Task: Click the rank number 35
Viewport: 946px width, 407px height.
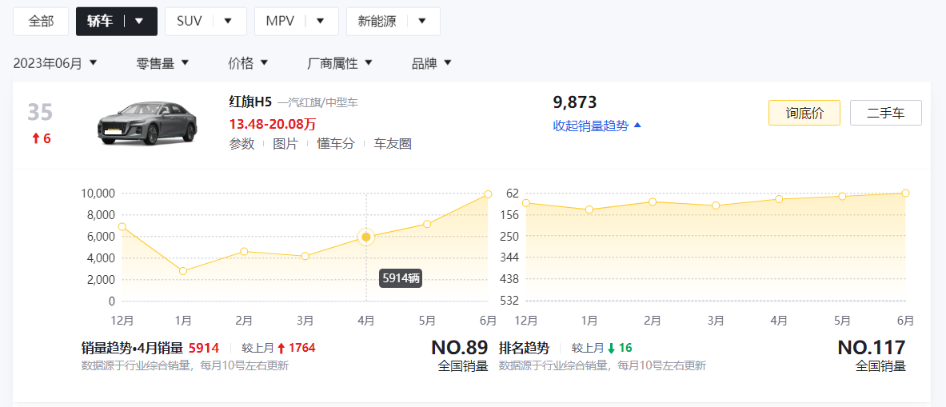Action: pos(40,112)
